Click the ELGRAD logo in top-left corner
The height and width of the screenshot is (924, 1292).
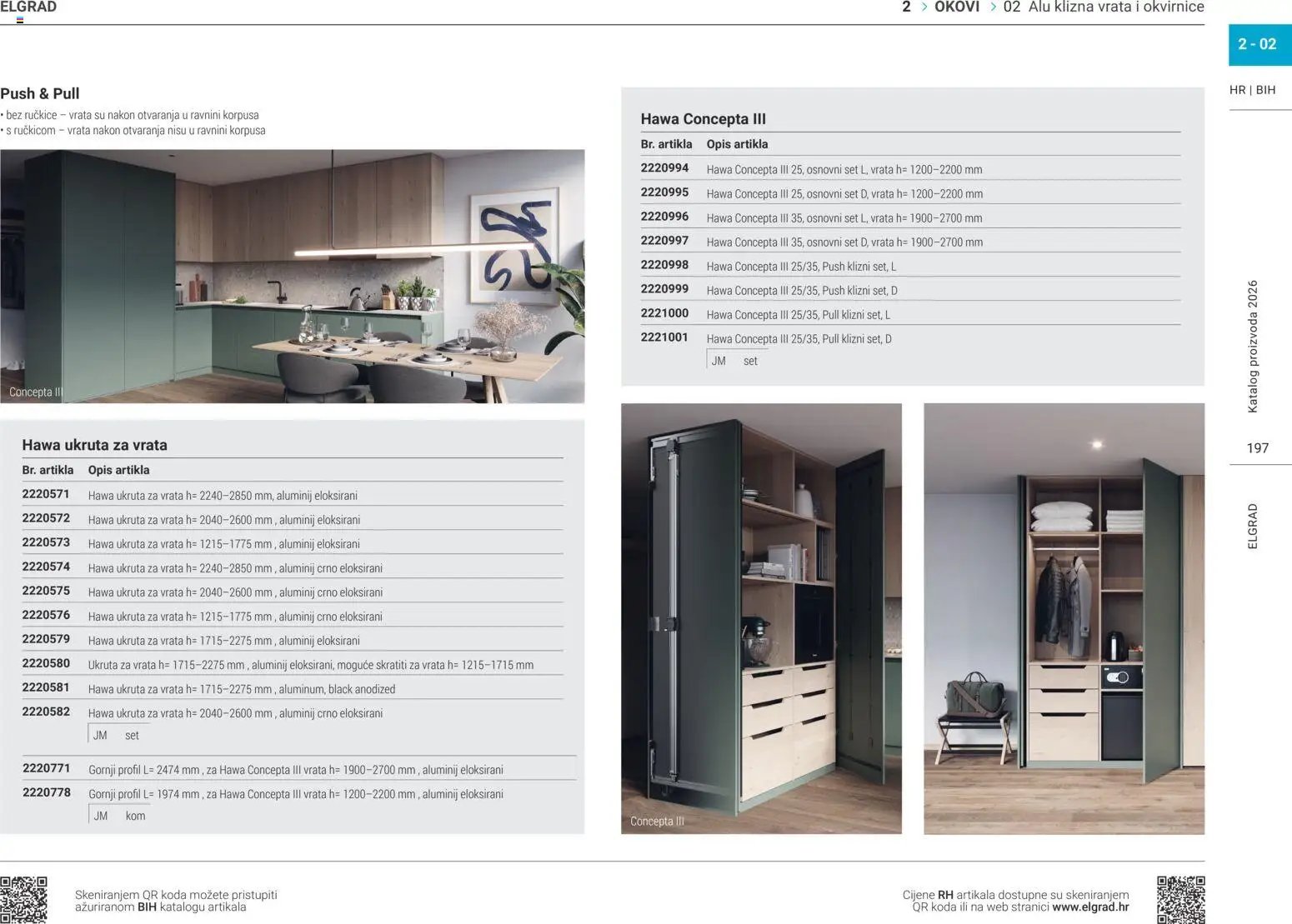(x=28, y=7)
